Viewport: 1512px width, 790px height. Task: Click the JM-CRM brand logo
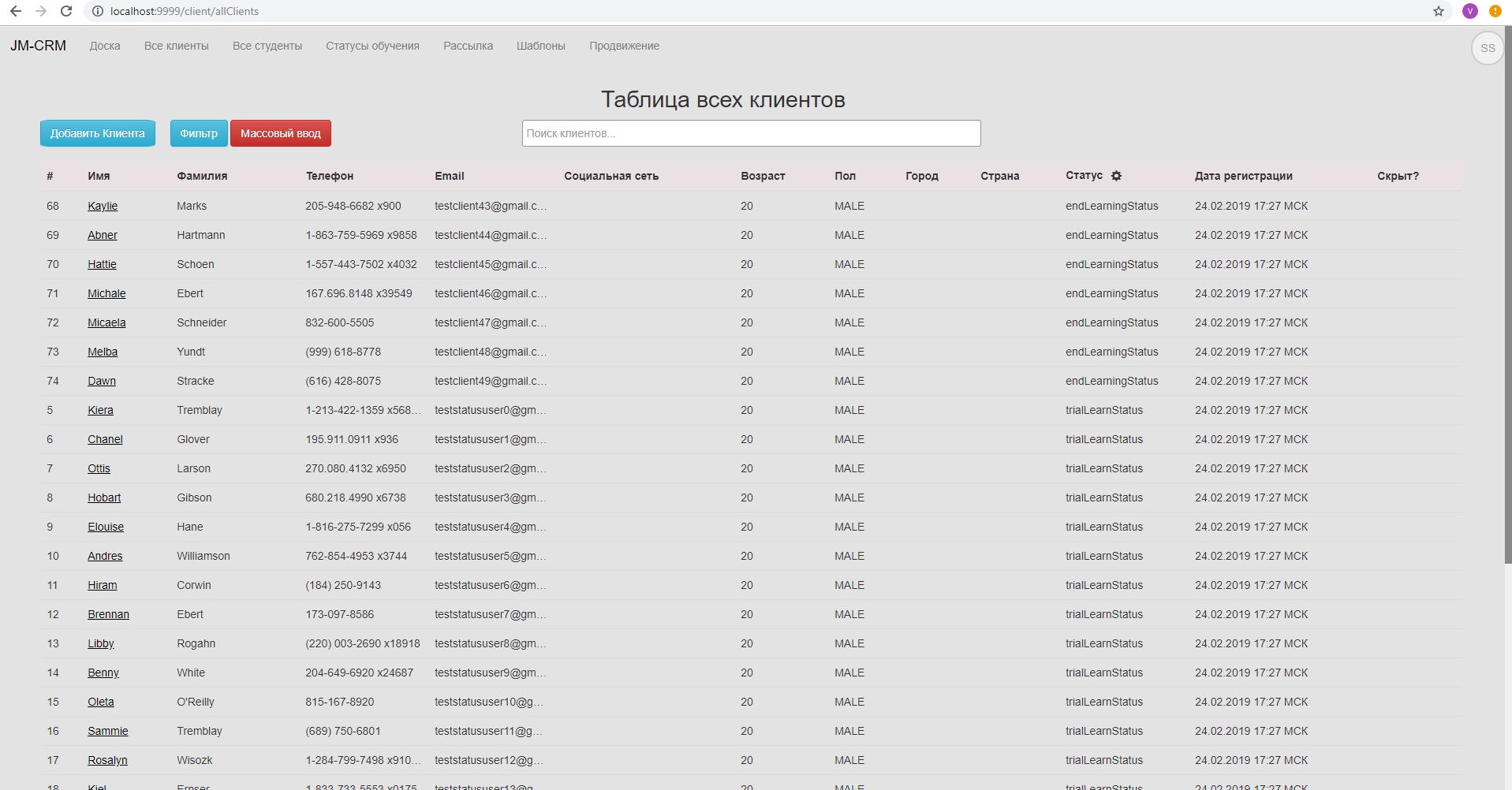38,46
